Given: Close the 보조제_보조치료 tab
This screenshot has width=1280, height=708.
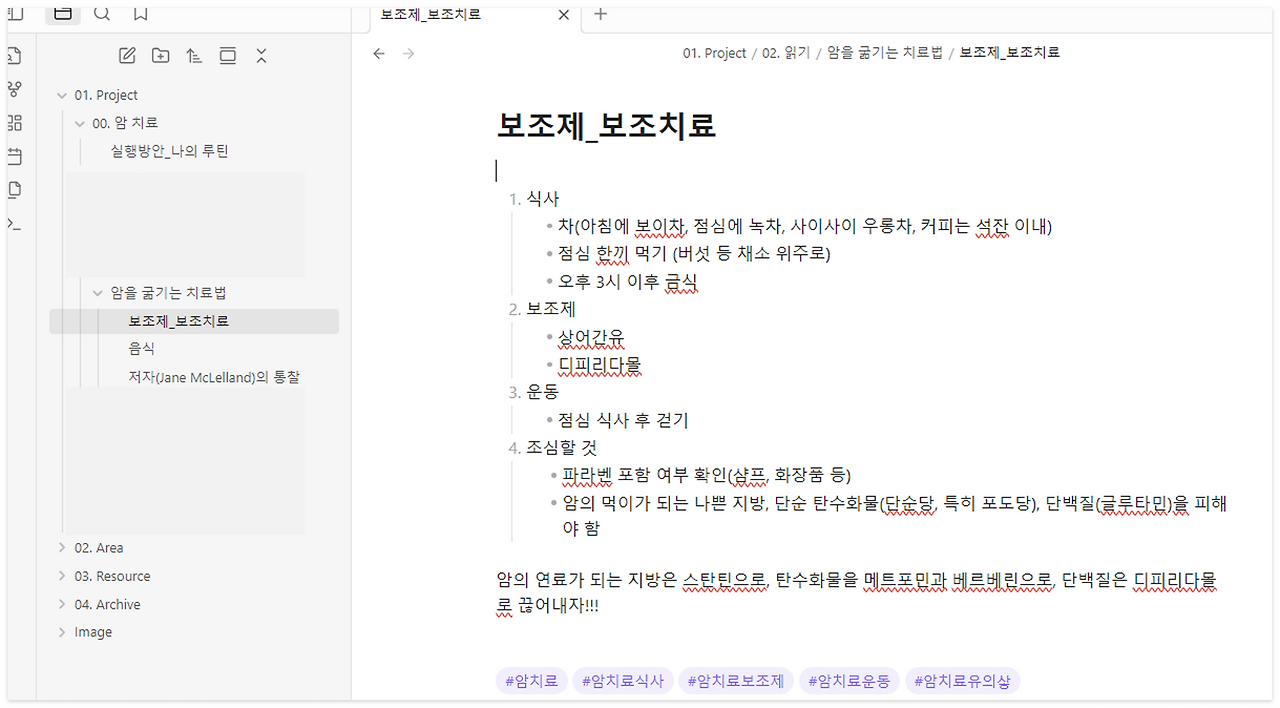Looking at the screenshot, I should point(564,14).
